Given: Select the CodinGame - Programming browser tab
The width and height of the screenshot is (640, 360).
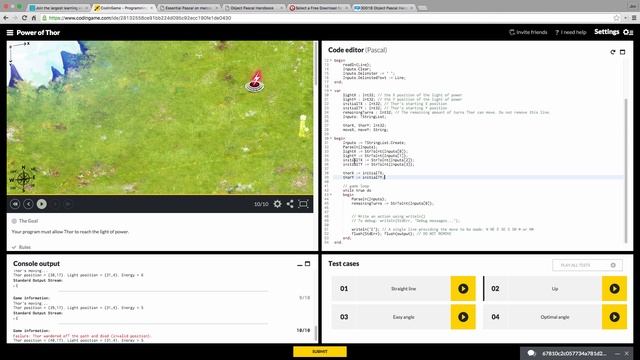Looking at the screenshot, I should pyautogui.click(x=124, y=8).
